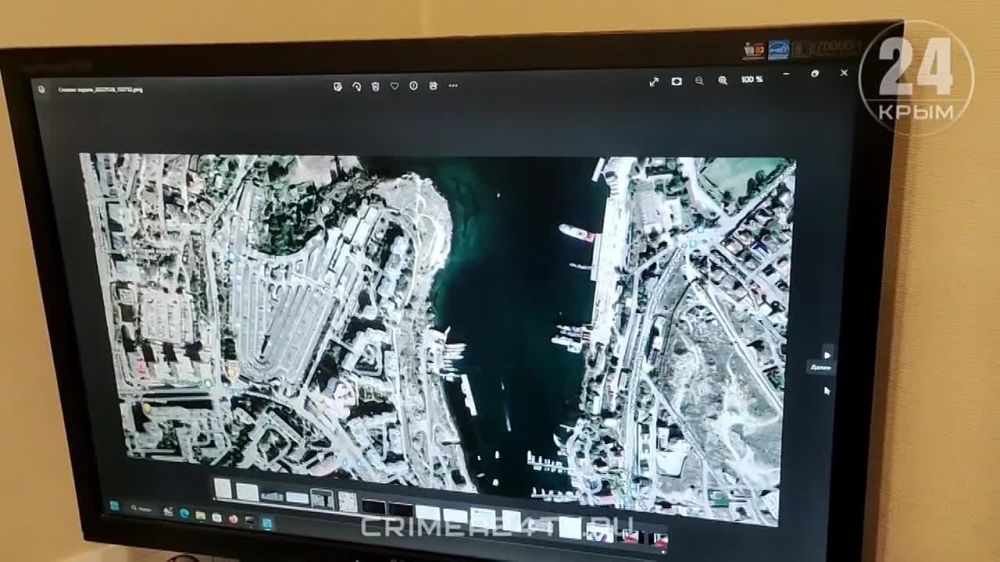This screenshot has height=562, width=1000.
Task: Open the three-dot more options menu
Action: [453, 85]
